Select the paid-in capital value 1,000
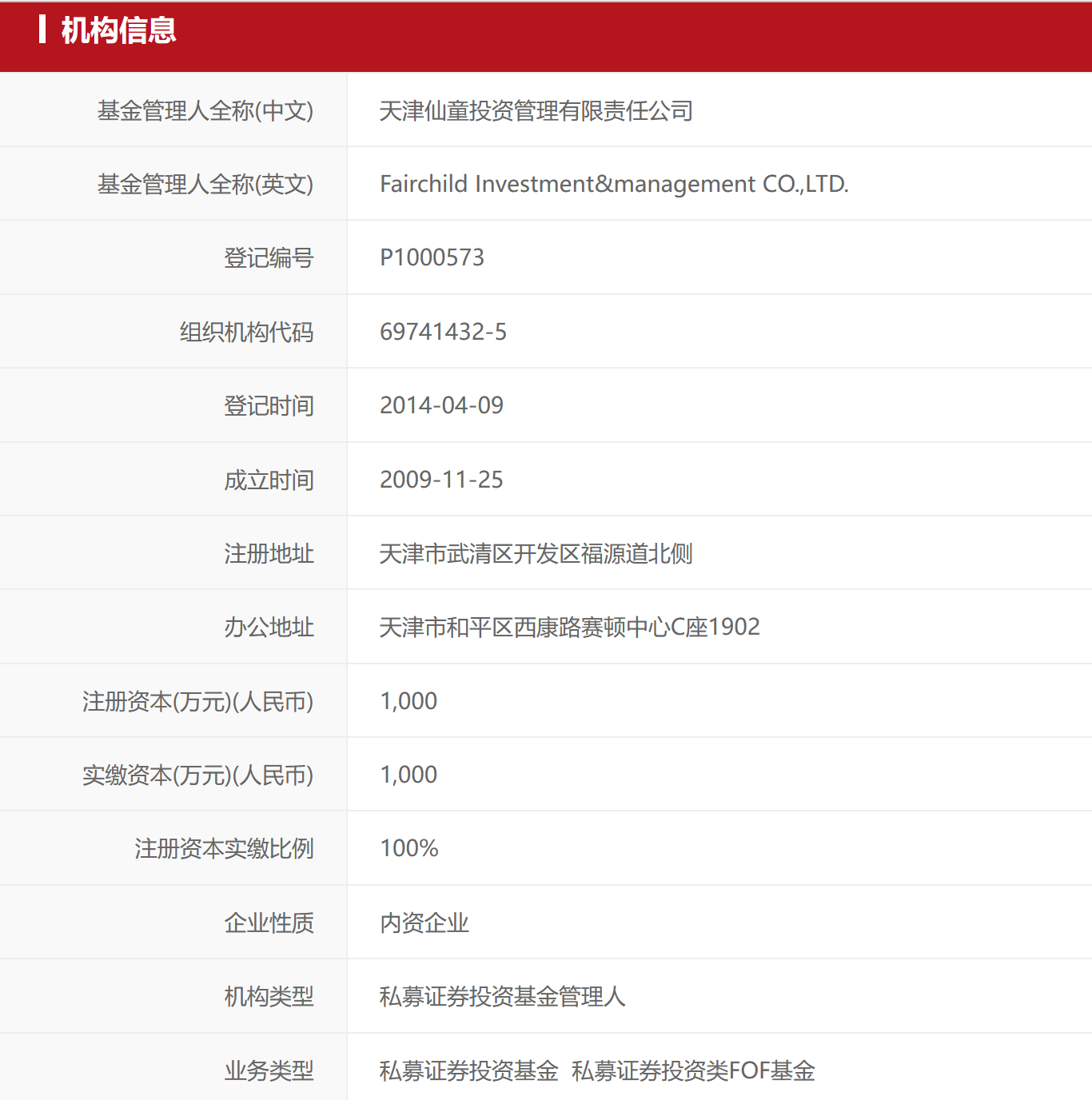The image size is (1092, 1100). (409, 775)
